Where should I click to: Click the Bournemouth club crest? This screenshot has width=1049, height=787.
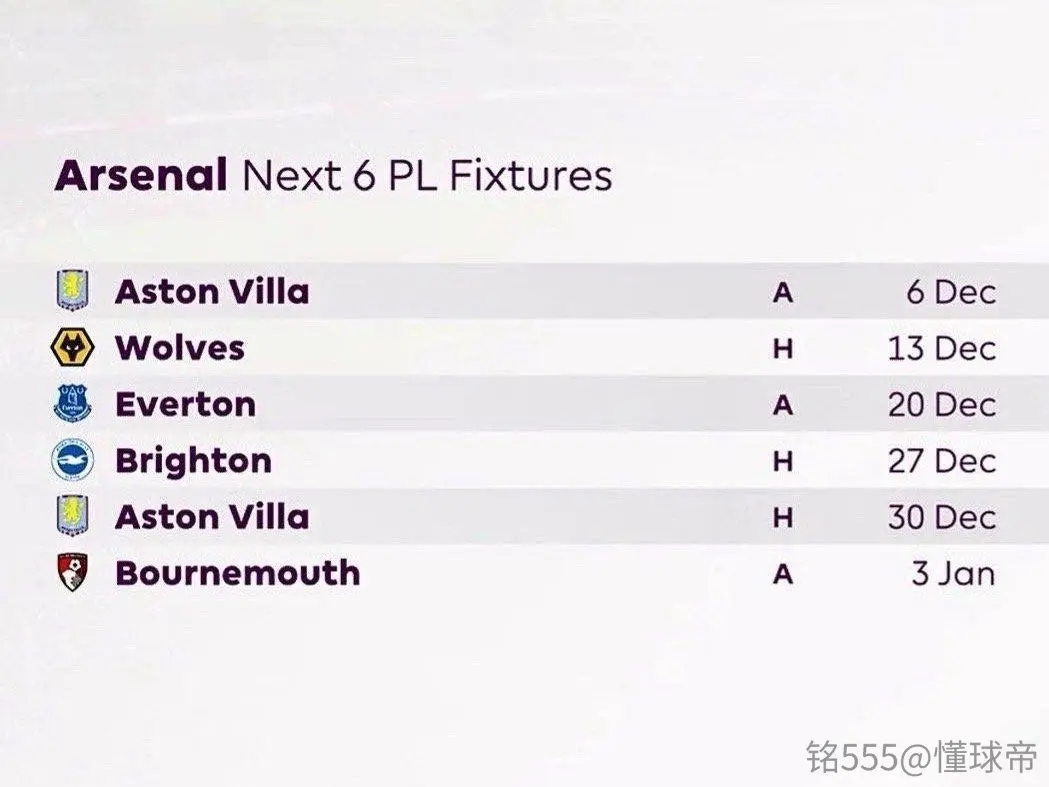tap(73, 572)
